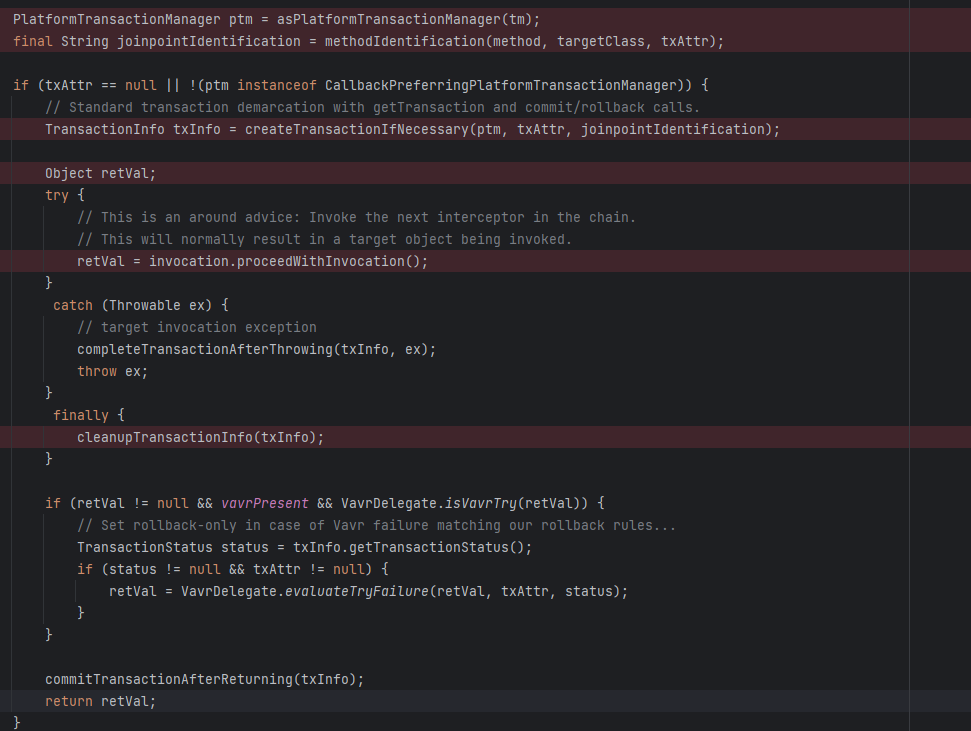Click the 'Object retVal;' declaration
Screen dimensions: 971x731
100,173
